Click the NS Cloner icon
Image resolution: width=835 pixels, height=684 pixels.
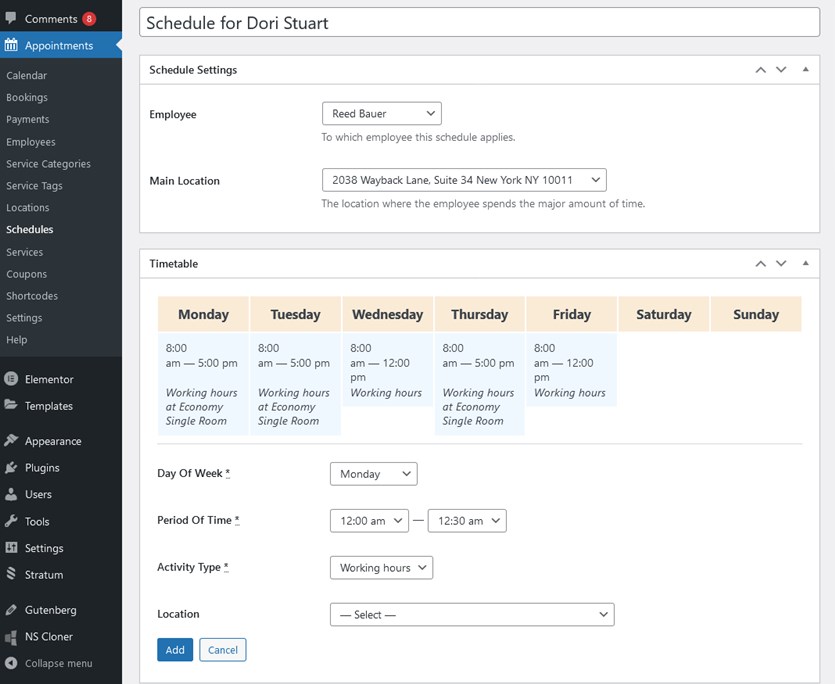coord(11,637)
